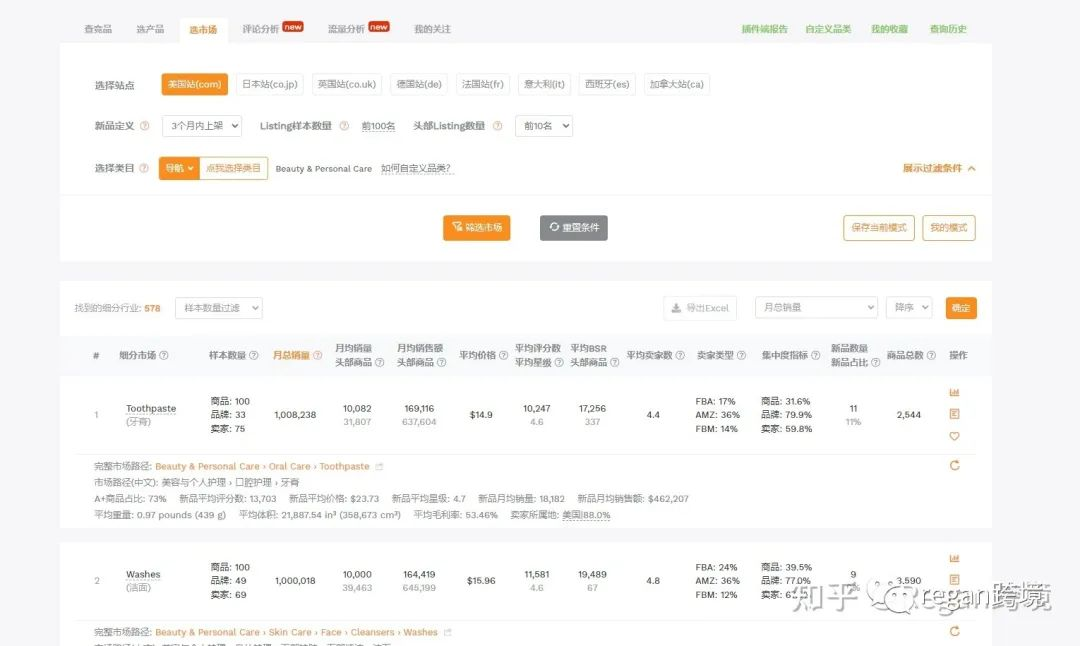This screenshot has height=646, width=1080.
Task: Open external link icon beside Toothpaste path
Action: pos(379,467)
